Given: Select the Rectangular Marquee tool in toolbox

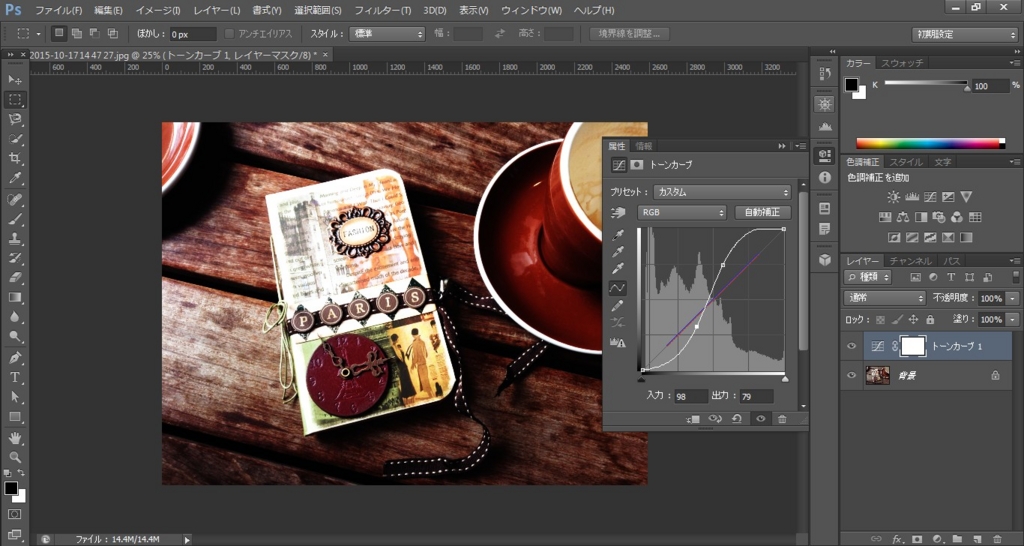Looking at the screenshot, I should tap(14, 99).
